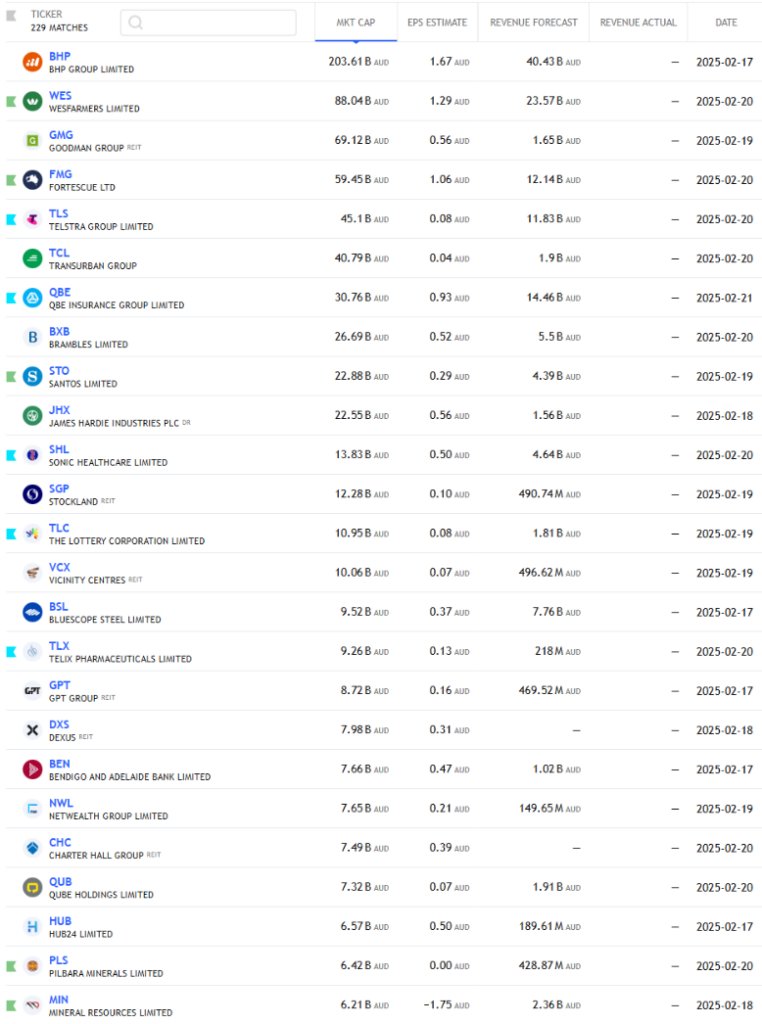Image resolution: width=762 pixels, height=1024 pixels.
Task: Toggle the green flag on MIN row
Action: pos(11,1006)
